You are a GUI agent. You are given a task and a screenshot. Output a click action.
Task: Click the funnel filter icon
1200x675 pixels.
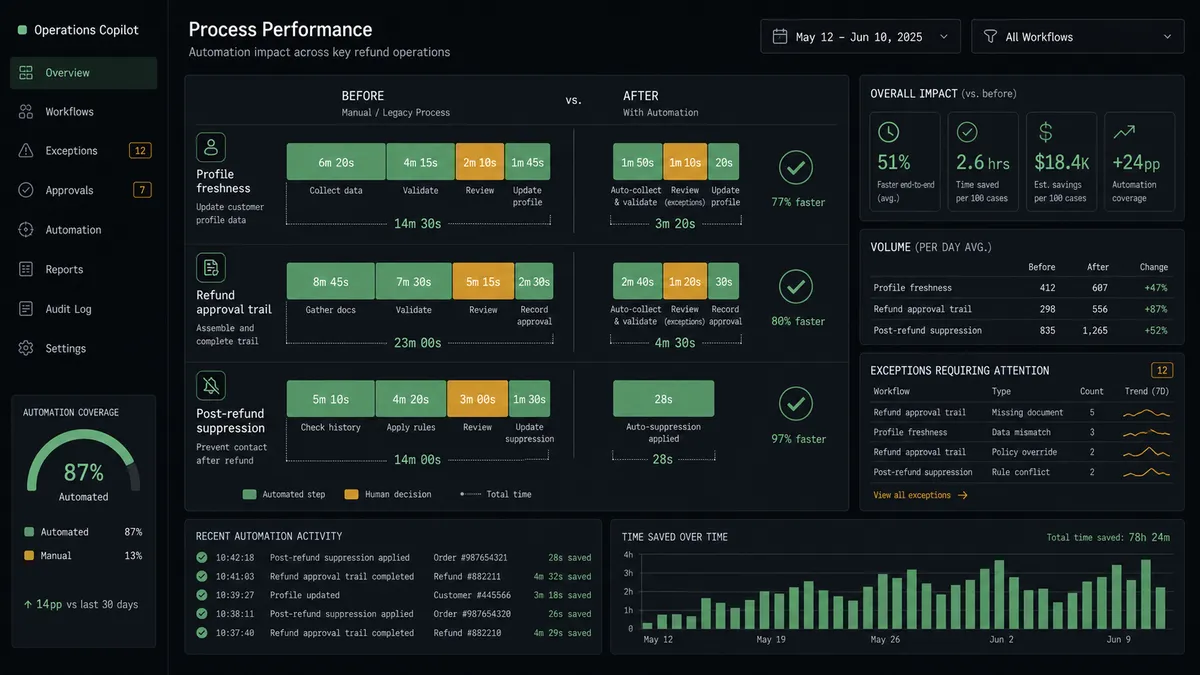tap(990, 37)
